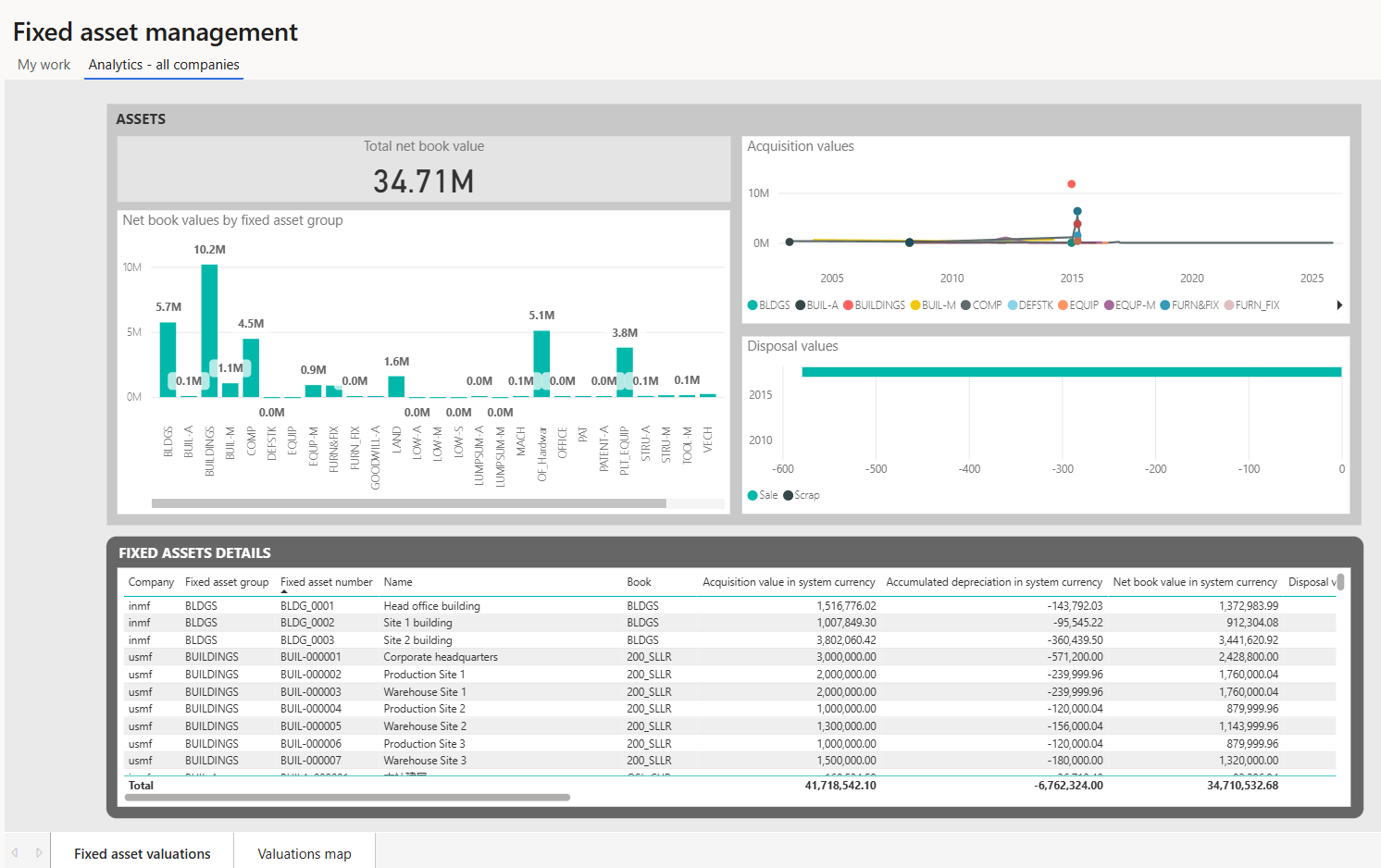
Task: Switch to Analytics - all companies tab
Action: (164, 65)
